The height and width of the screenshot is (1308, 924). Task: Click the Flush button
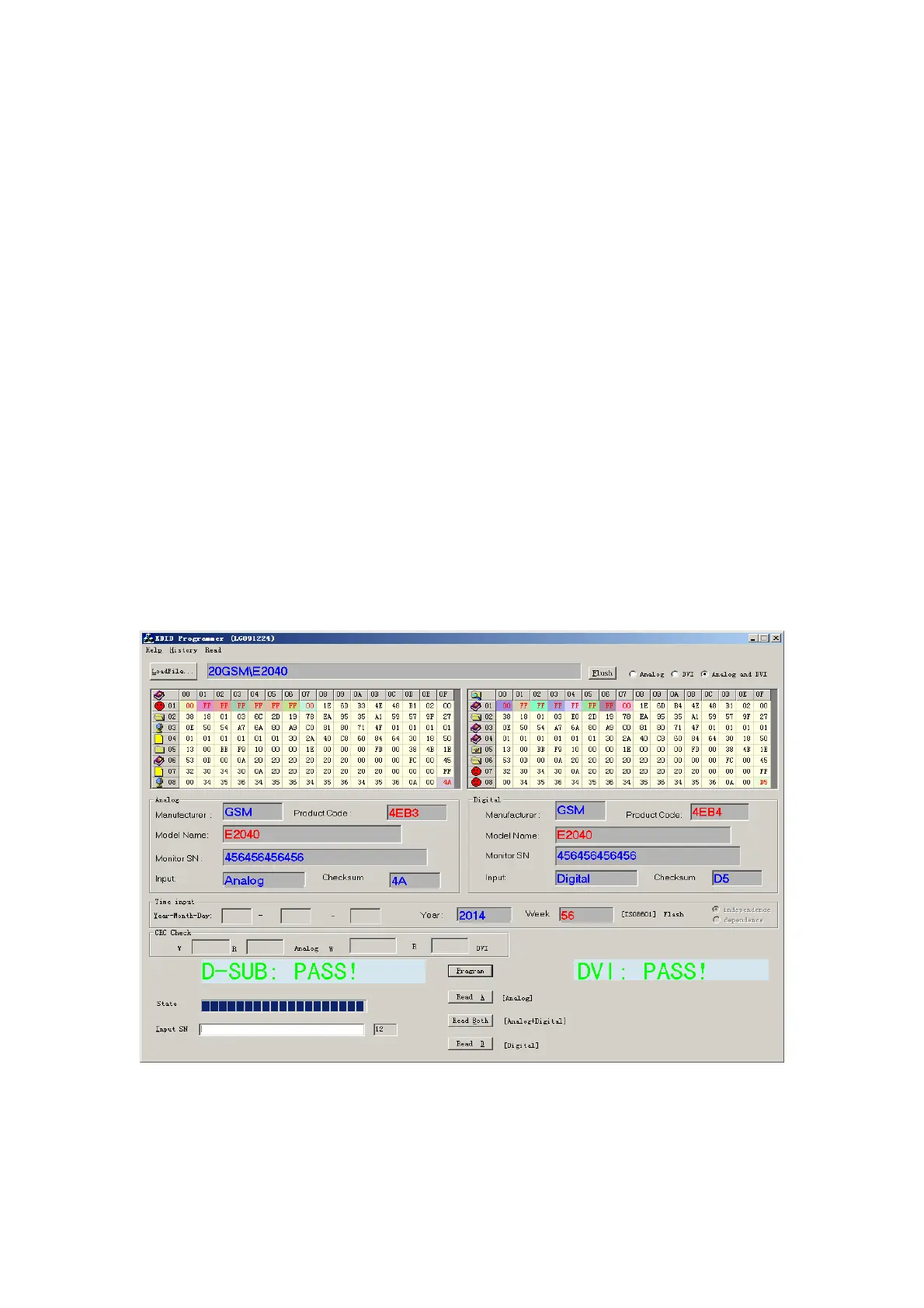tap(603, 673)
